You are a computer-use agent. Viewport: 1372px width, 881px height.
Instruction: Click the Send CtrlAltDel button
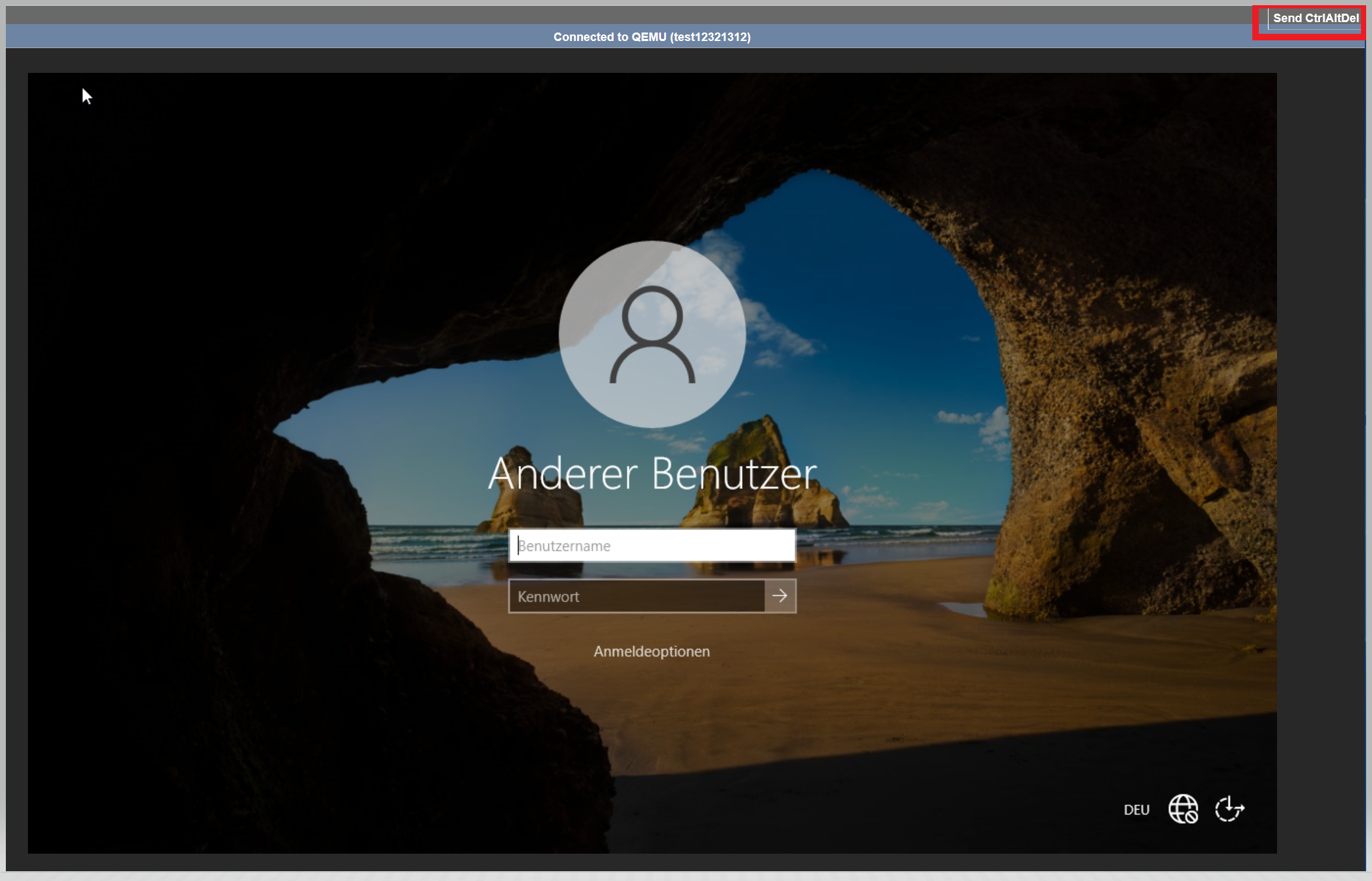[1315, 18]
